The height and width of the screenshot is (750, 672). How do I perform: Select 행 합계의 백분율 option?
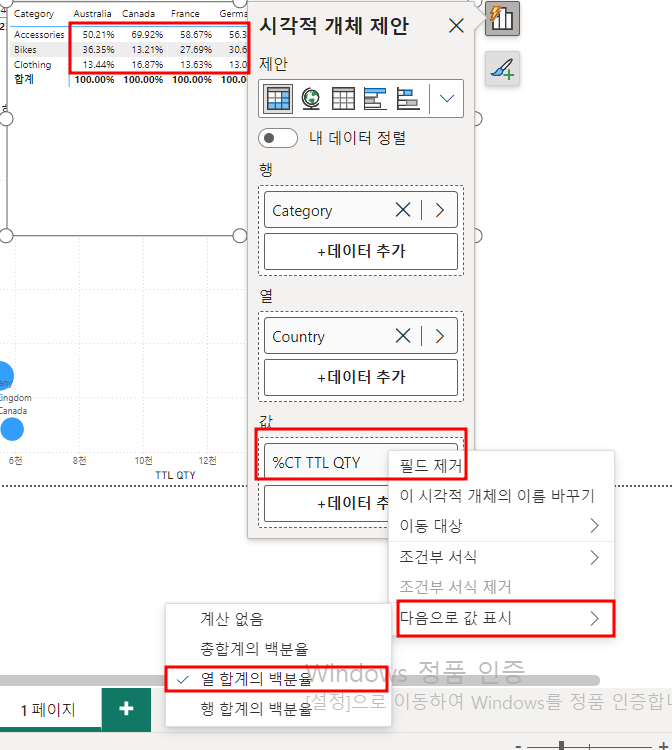(x=278, y=709)
